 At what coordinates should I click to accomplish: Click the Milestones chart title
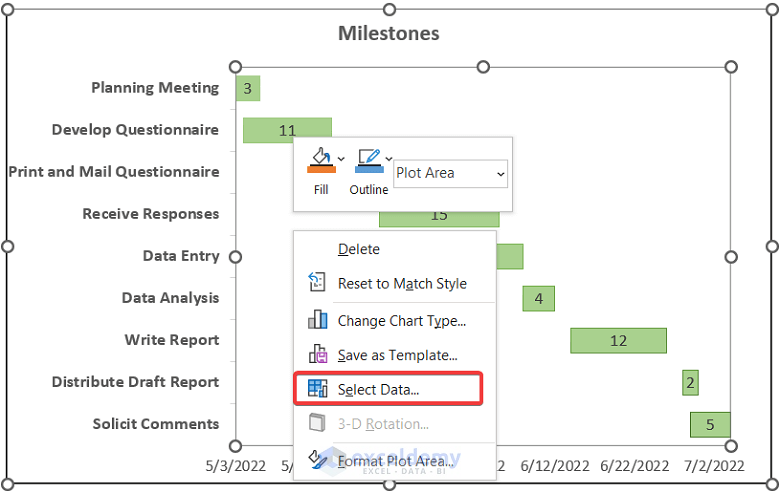coord(388,33)
